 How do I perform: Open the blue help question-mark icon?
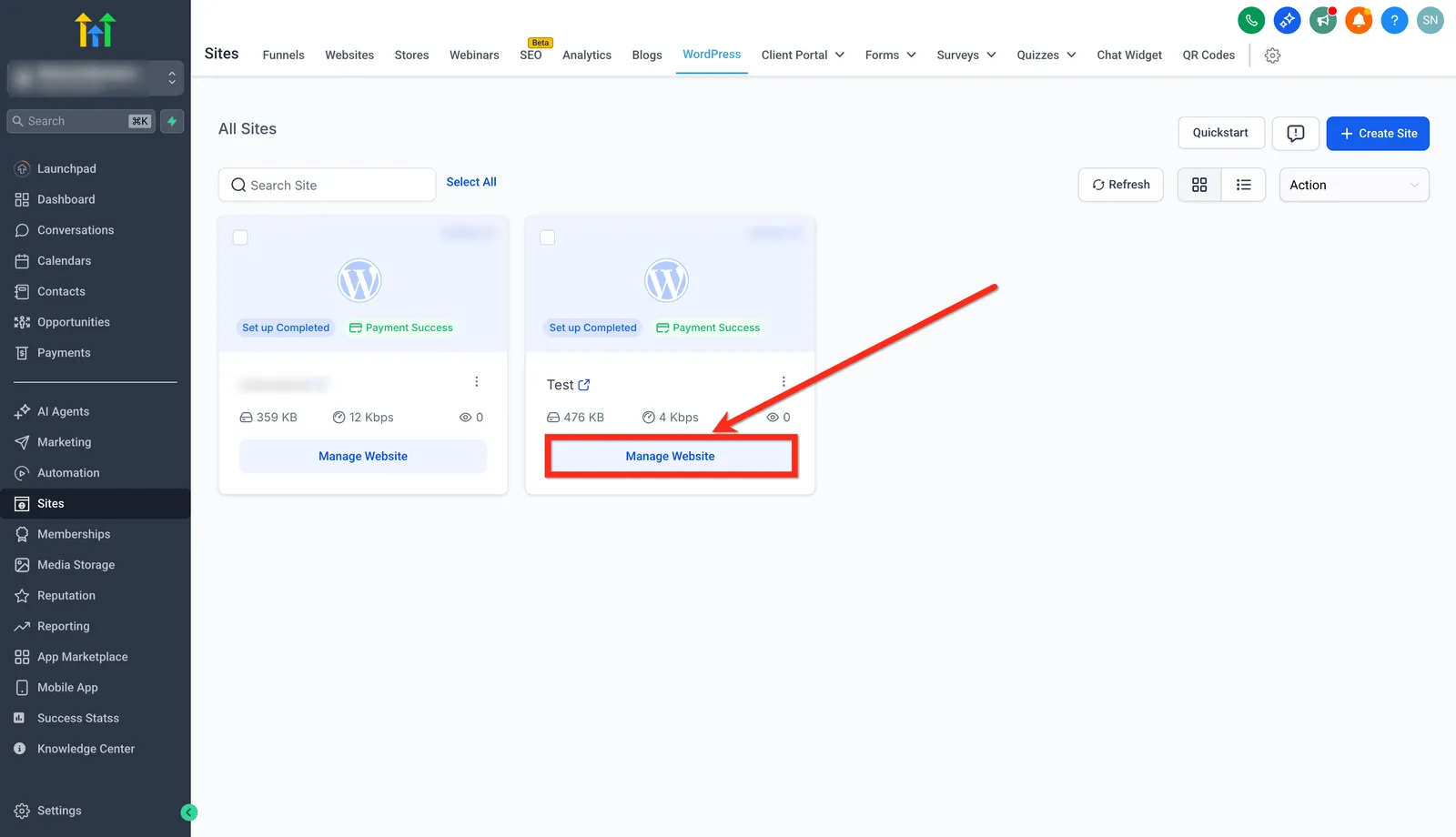[1394, 20]
